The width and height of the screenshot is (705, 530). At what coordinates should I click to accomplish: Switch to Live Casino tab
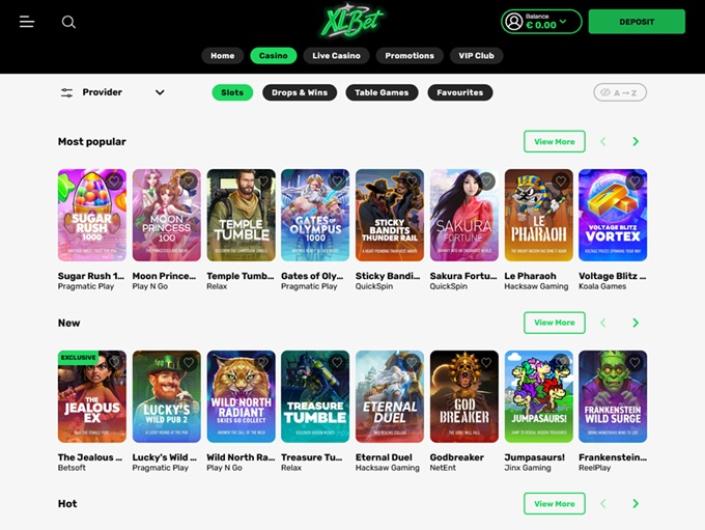tap(336, 56)
